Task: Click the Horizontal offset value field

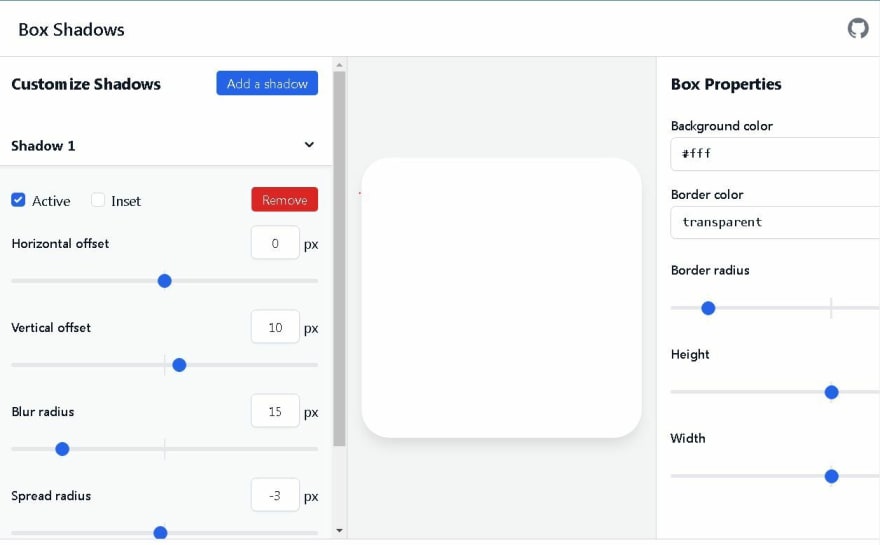Action: tap(275, 243)
